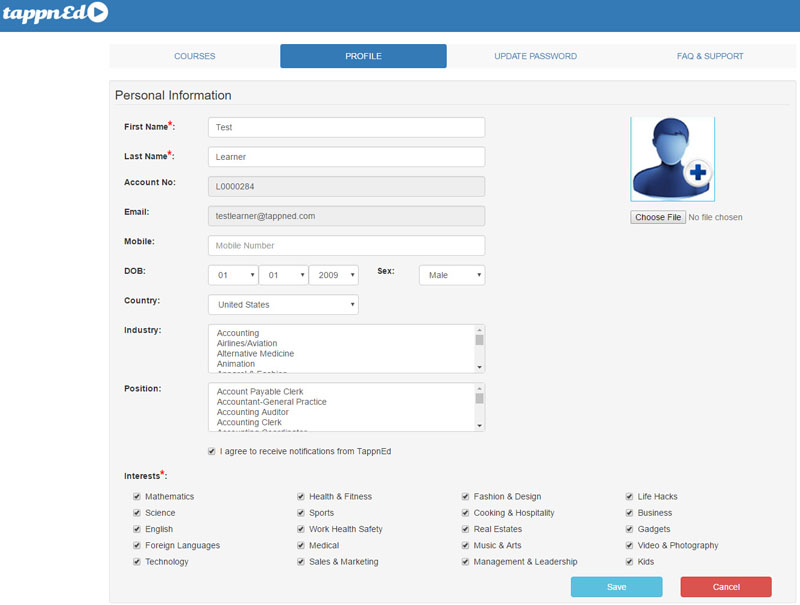Click the Save button
This screenshot has height=605, width=800.
click(x=616, y=587)
